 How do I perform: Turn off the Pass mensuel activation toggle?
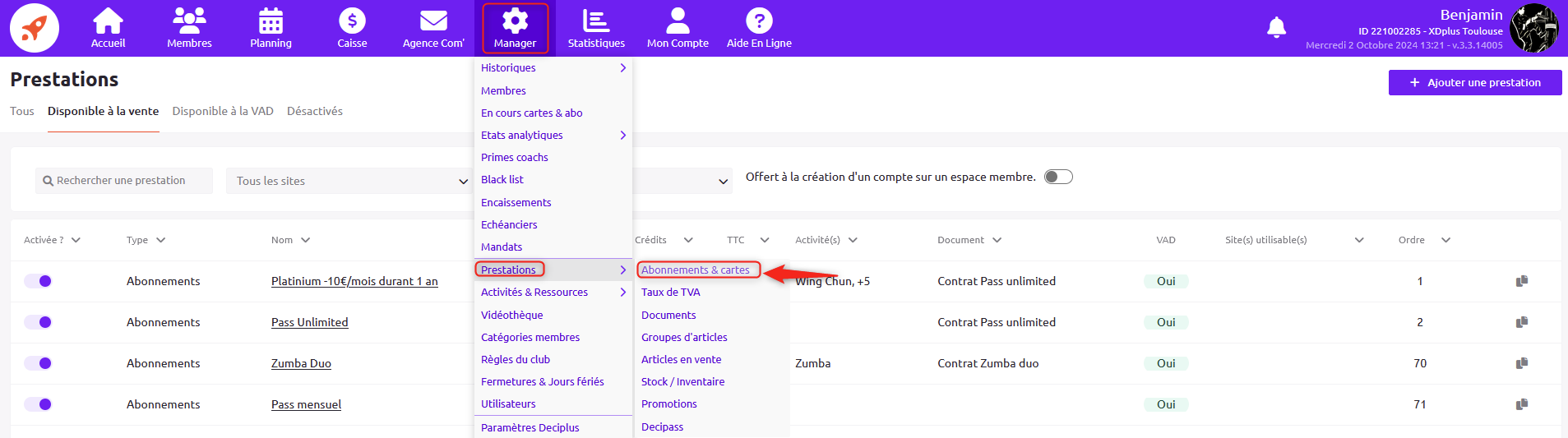pyautogui.click(x=38, y=404)
